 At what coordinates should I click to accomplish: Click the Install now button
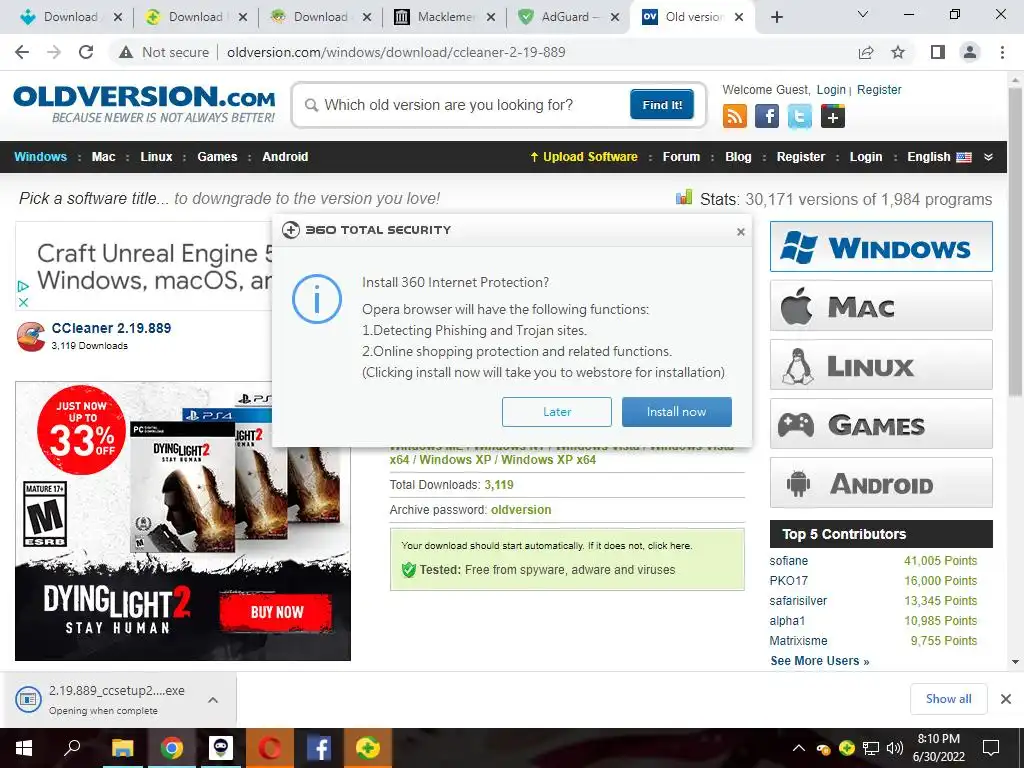pyautogui.click(x=677, y=412)
